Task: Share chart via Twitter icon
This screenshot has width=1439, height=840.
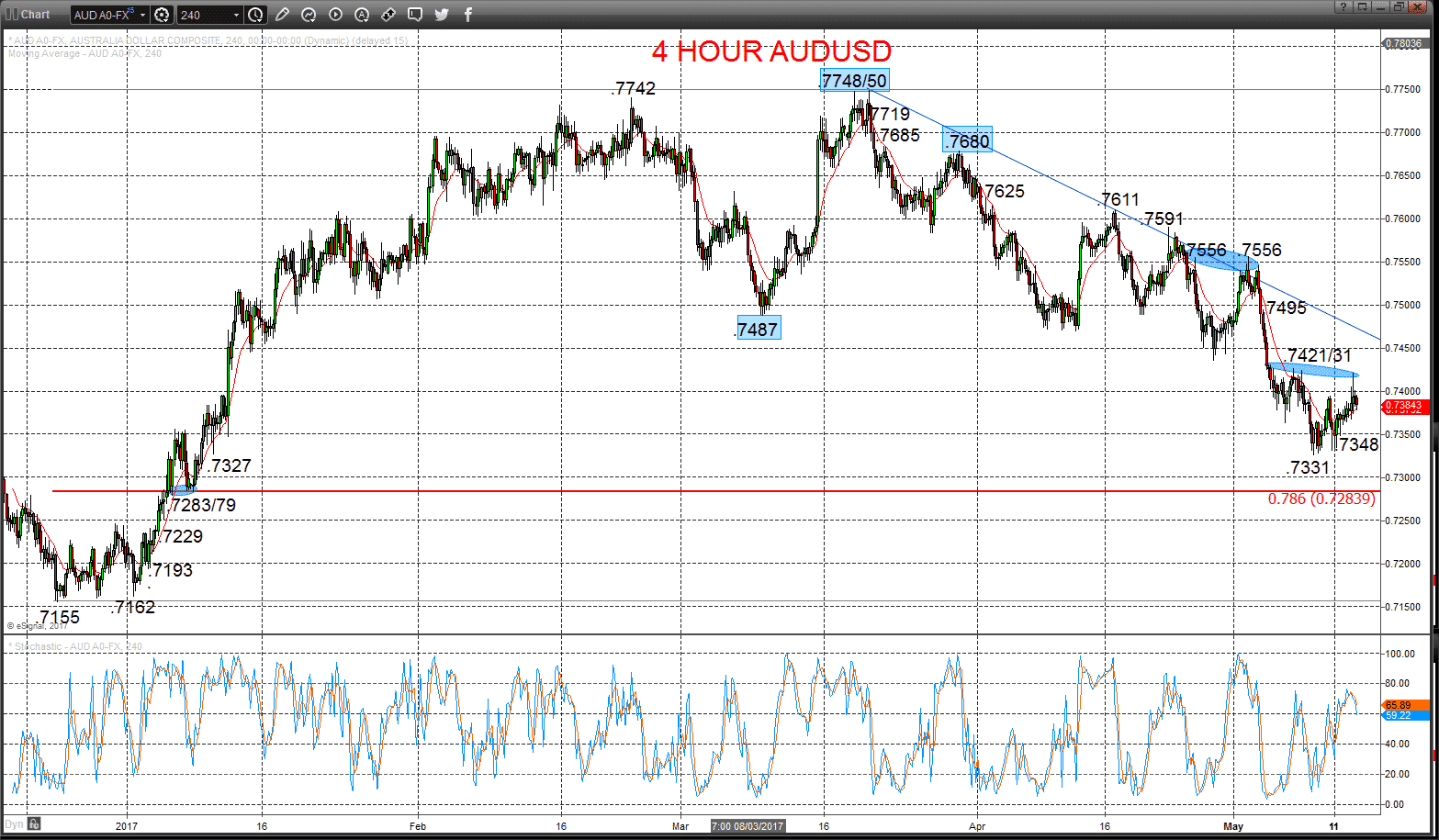Action: (442, 15)
